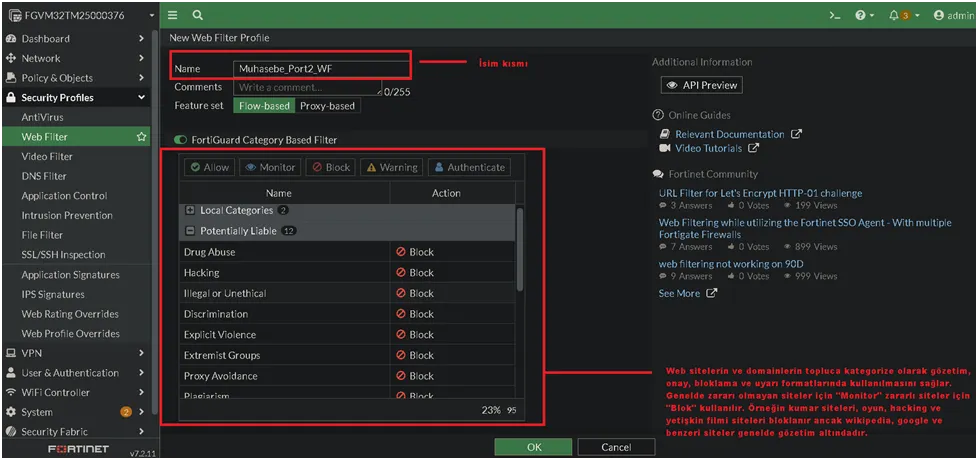Click the System gear icon
The image size is (978, 460).
(11, 412)
